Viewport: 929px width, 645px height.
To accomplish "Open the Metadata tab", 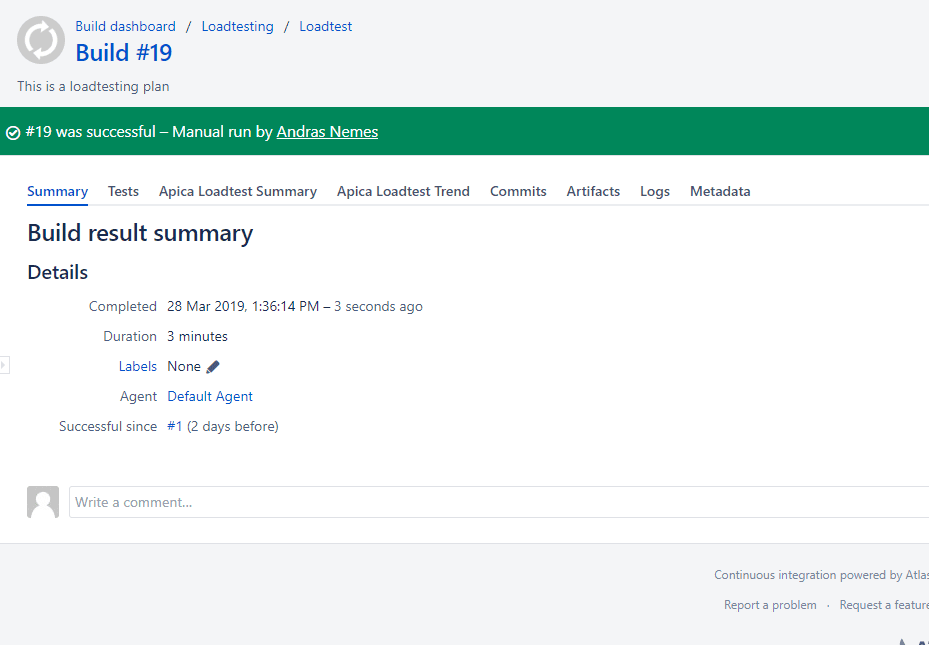I will [x=720, y=191].
